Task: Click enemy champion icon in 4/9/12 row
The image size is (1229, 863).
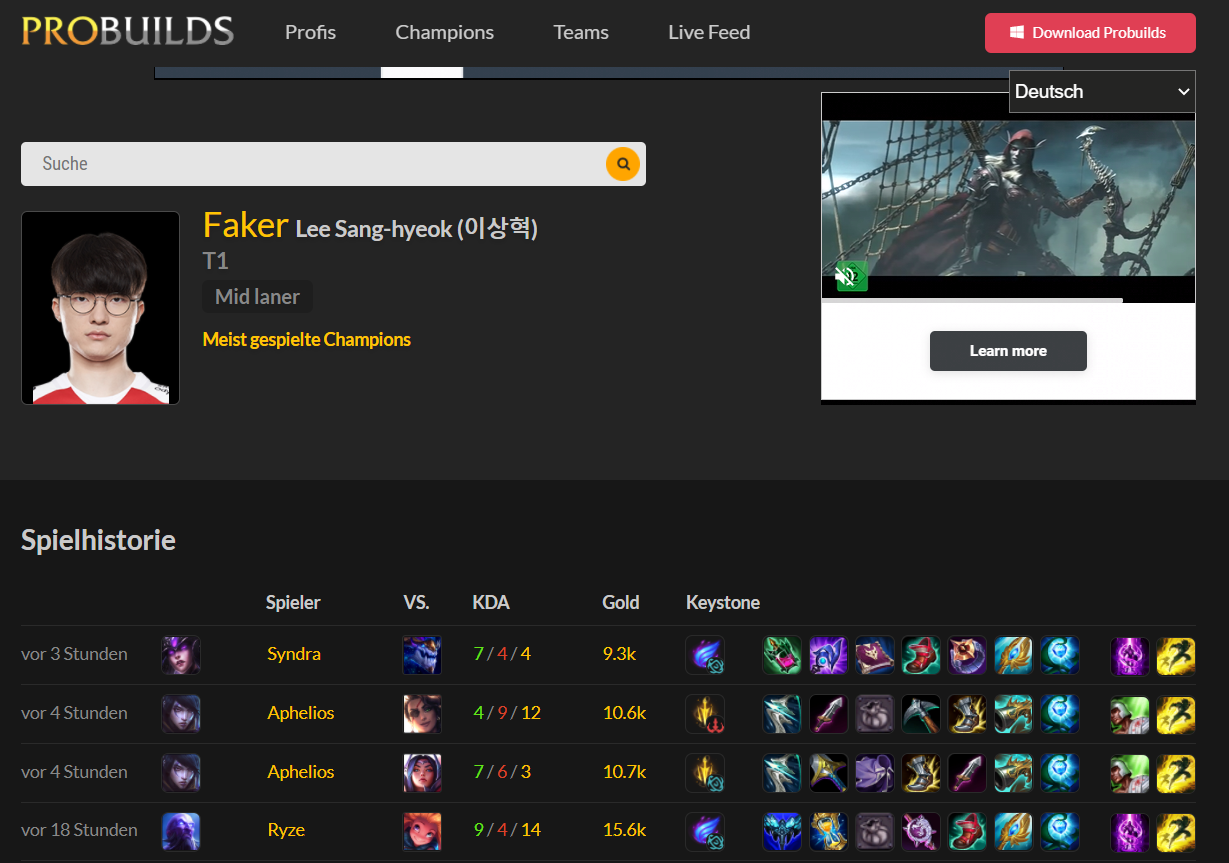Action: coord(422,714)
